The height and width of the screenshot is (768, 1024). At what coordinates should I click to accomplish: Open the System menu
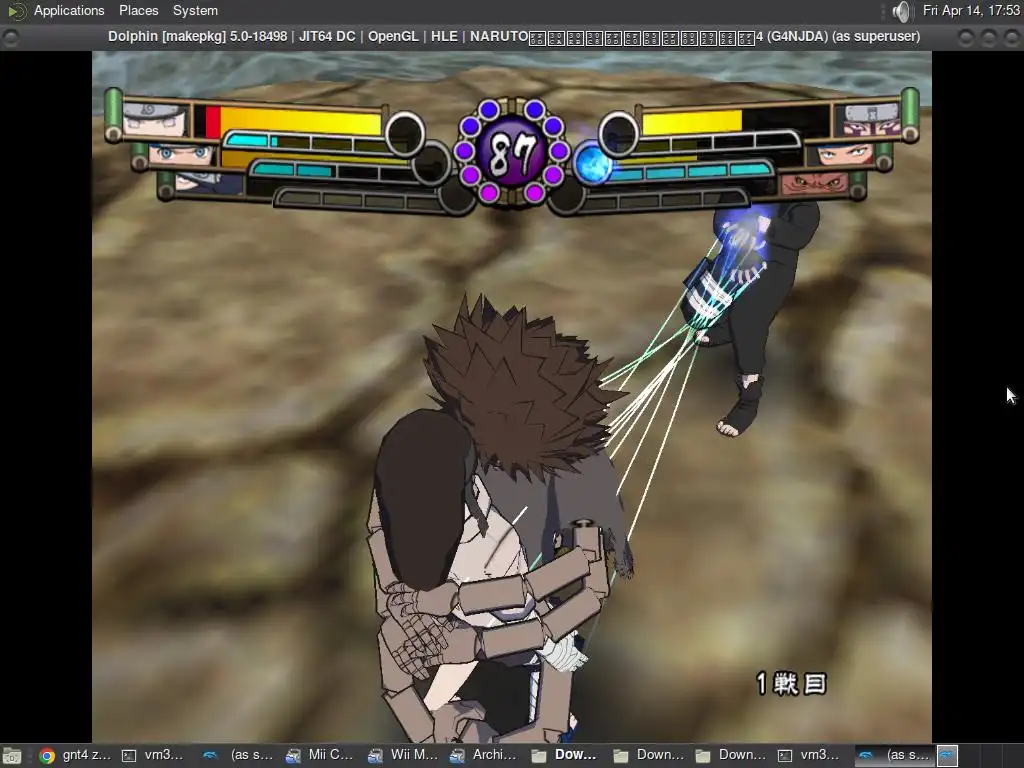point(195,10)
